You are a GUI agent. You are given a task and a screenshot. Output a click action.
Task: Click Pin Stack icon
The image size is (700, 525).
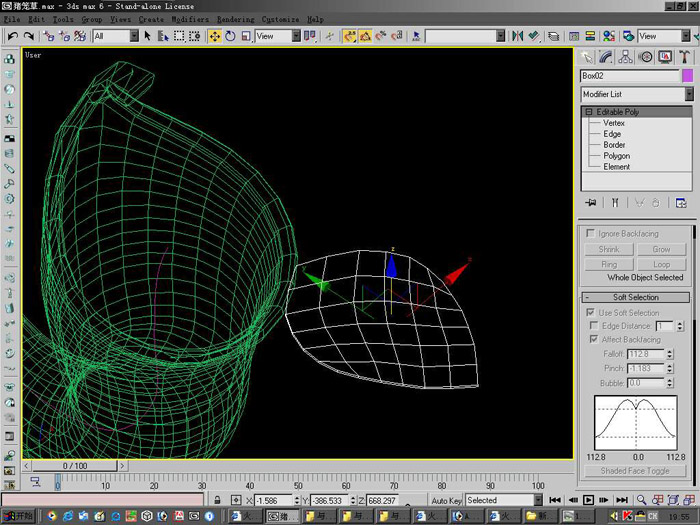pos(591,203)
